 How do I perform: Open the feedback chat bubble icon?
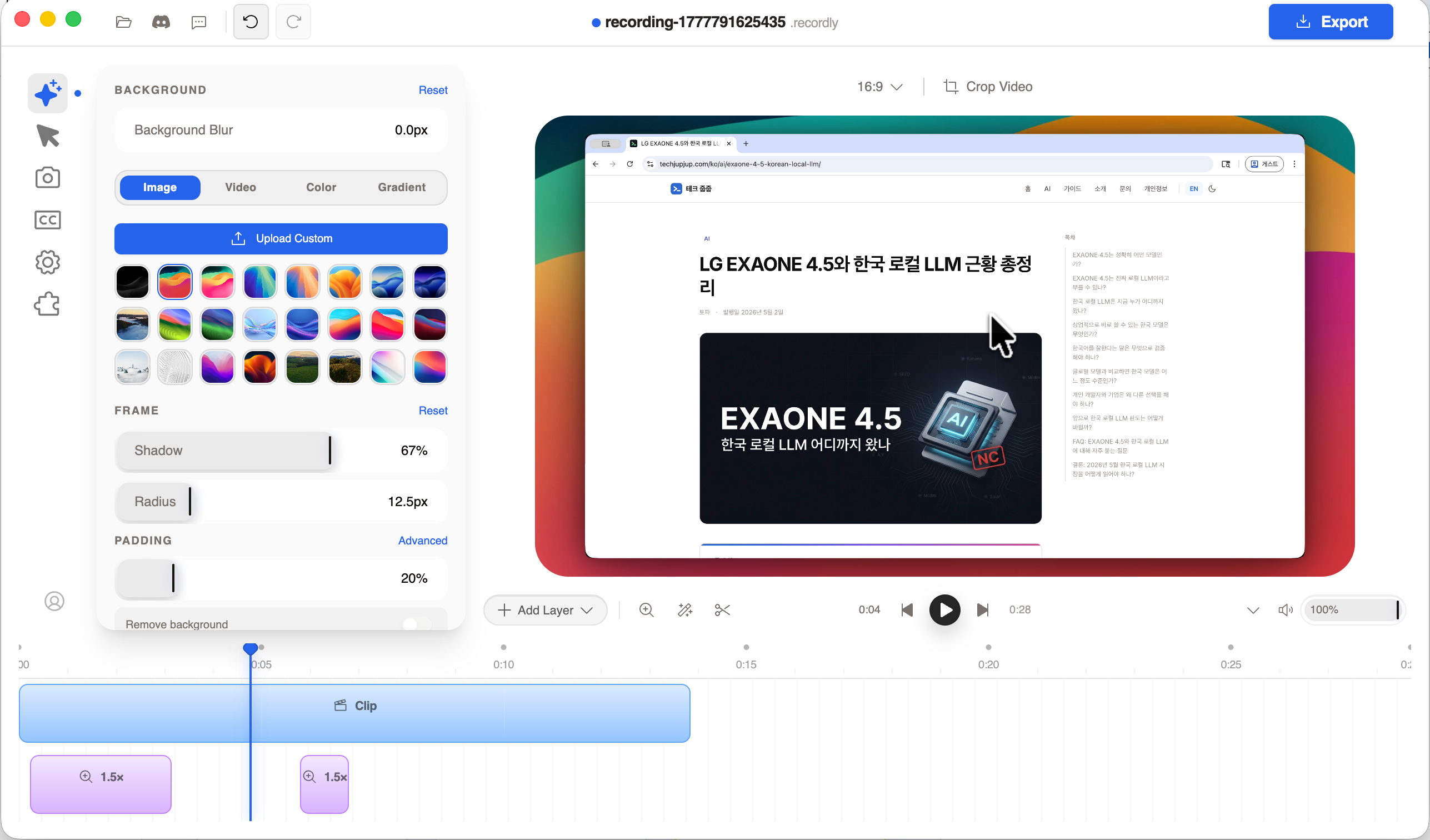point(199,22)
